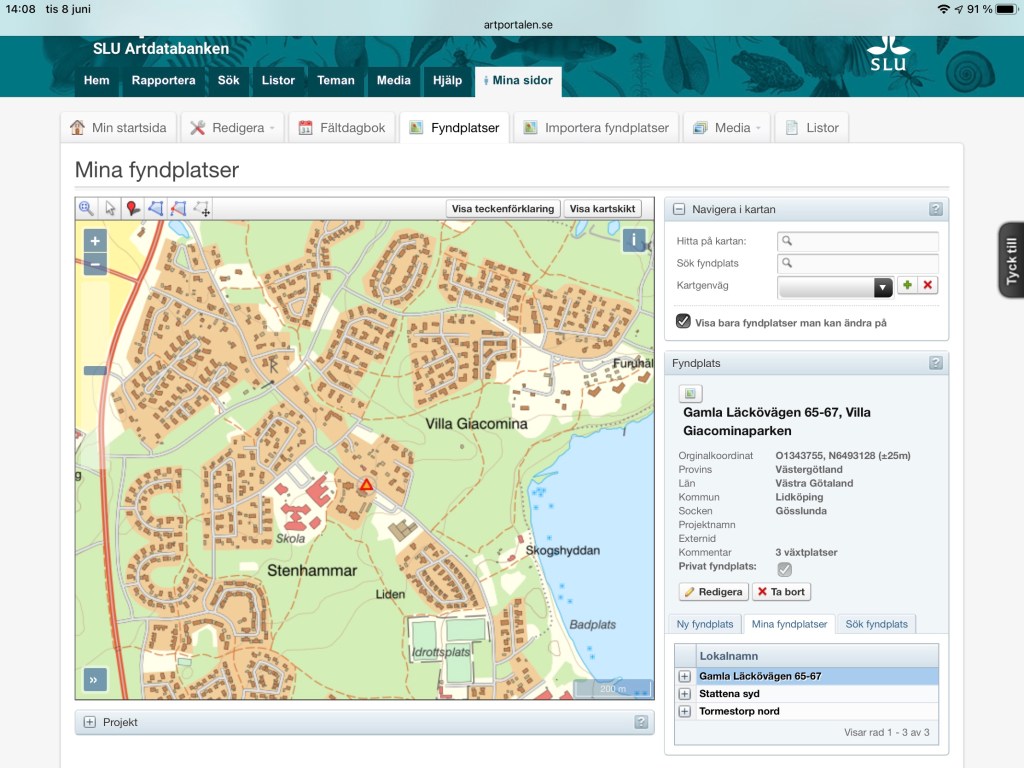The height and width of the screenshot is (768, 1024).
Task: Choose the red point marker tool
Action: click(133, 208)
